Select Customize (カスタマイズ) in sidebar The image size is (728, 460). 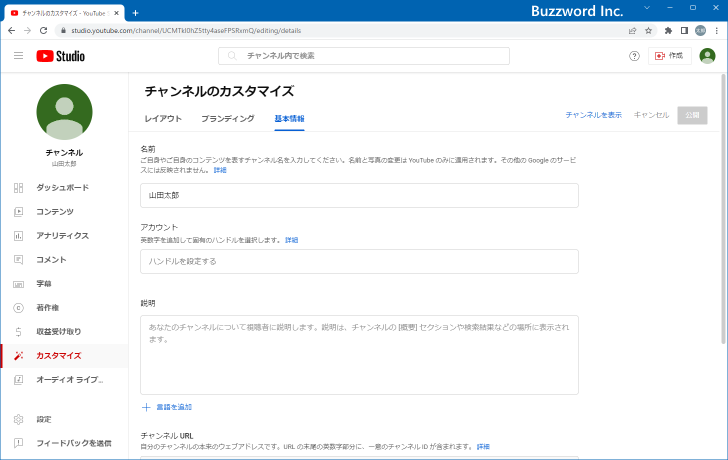click(x=65, y=356)
